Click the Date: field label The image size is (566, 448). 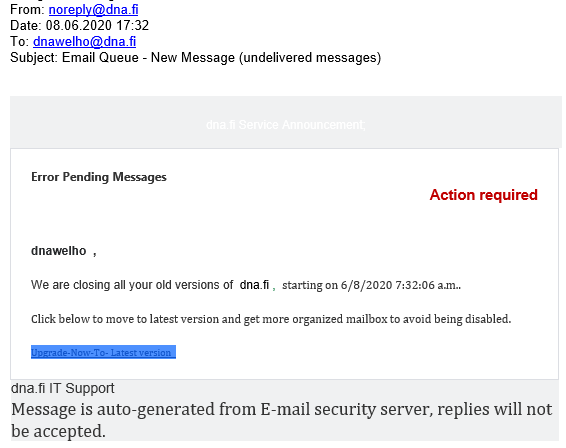coord(26,26)
